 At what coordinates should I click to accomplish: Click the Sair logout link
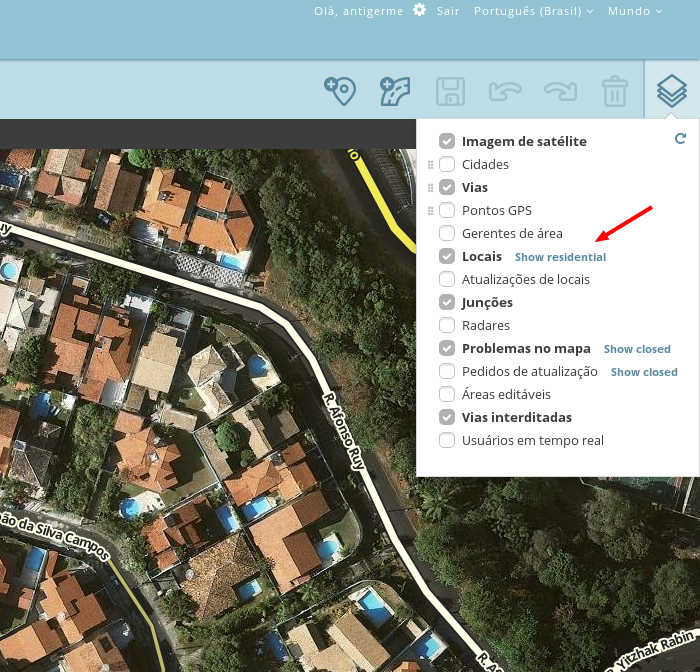pos(448,11)
